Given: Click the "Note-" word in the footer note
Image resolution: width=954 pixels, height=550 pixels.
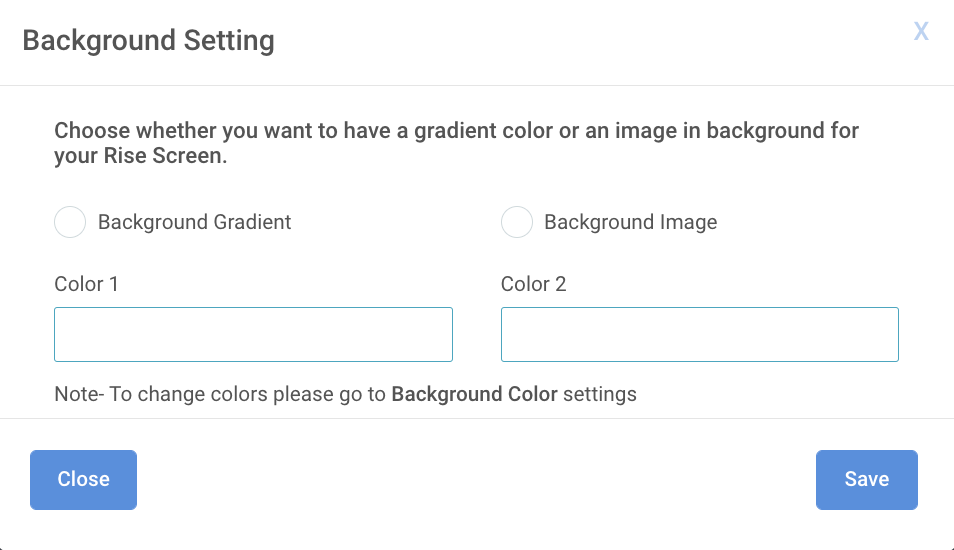Looking at the screenshot, I should point(78,394).
